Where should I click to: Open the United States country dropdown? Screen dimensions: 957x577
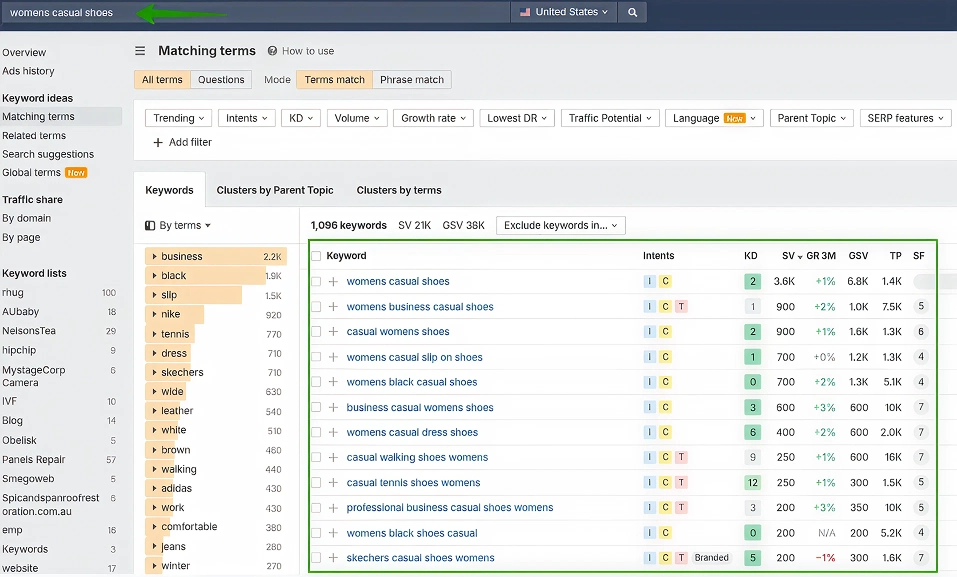point(564,12)
